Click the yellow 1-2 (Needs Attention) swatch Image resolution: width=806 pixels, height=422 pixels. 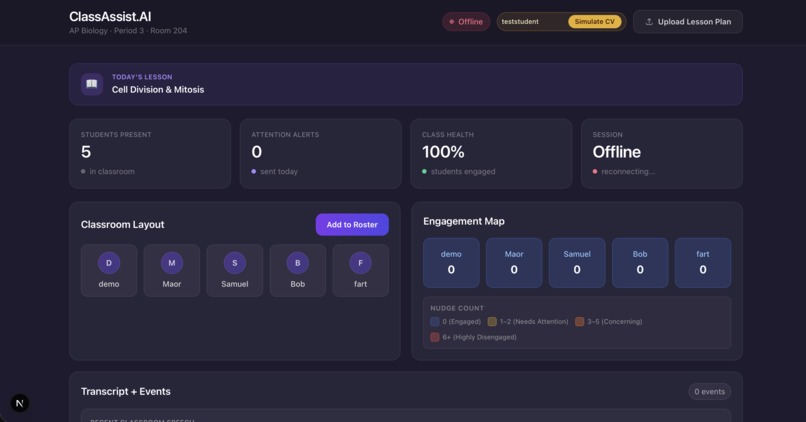pyautogui.click(x=492, y=322)
